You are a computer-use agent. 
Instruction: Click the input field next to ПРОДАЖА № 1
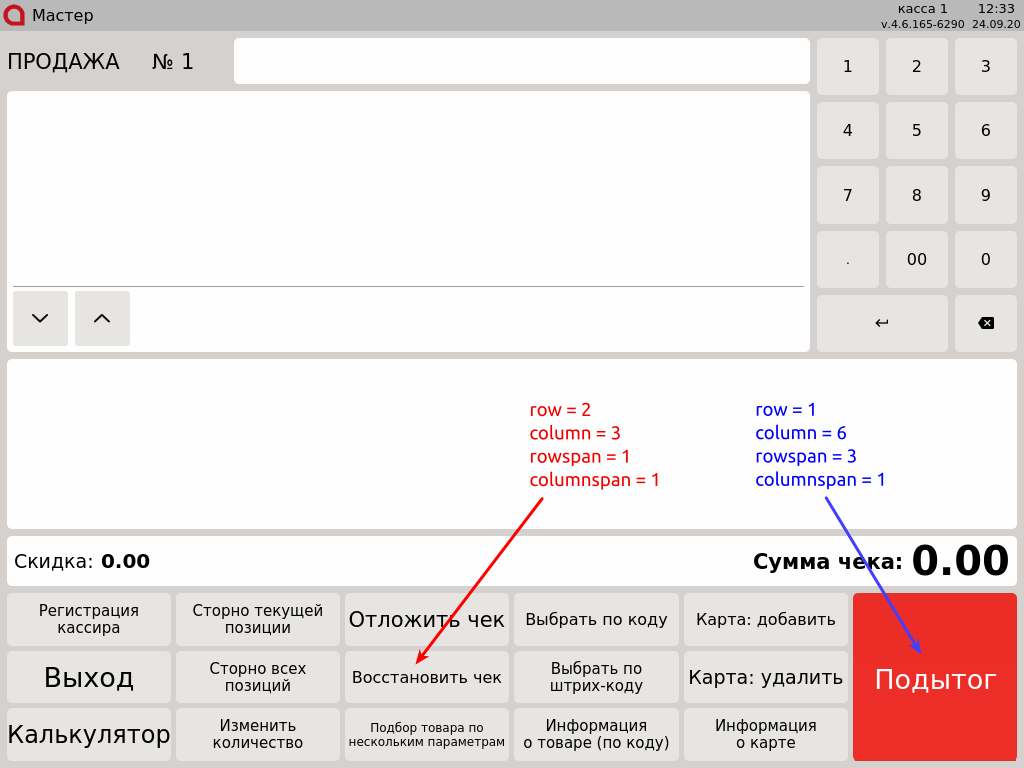pos(522,61)
